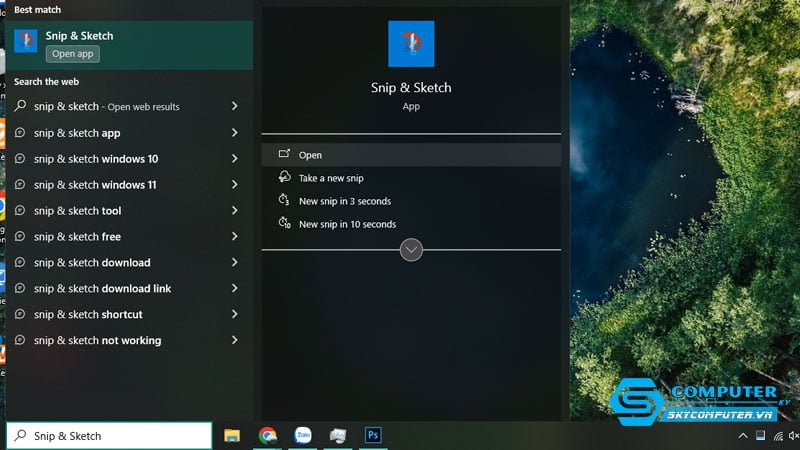Click the magnifier icon beside Open web results
Image resolution: width=800 pixels, height=450 pixels.
pyautogui.click(x=20, y=106)
